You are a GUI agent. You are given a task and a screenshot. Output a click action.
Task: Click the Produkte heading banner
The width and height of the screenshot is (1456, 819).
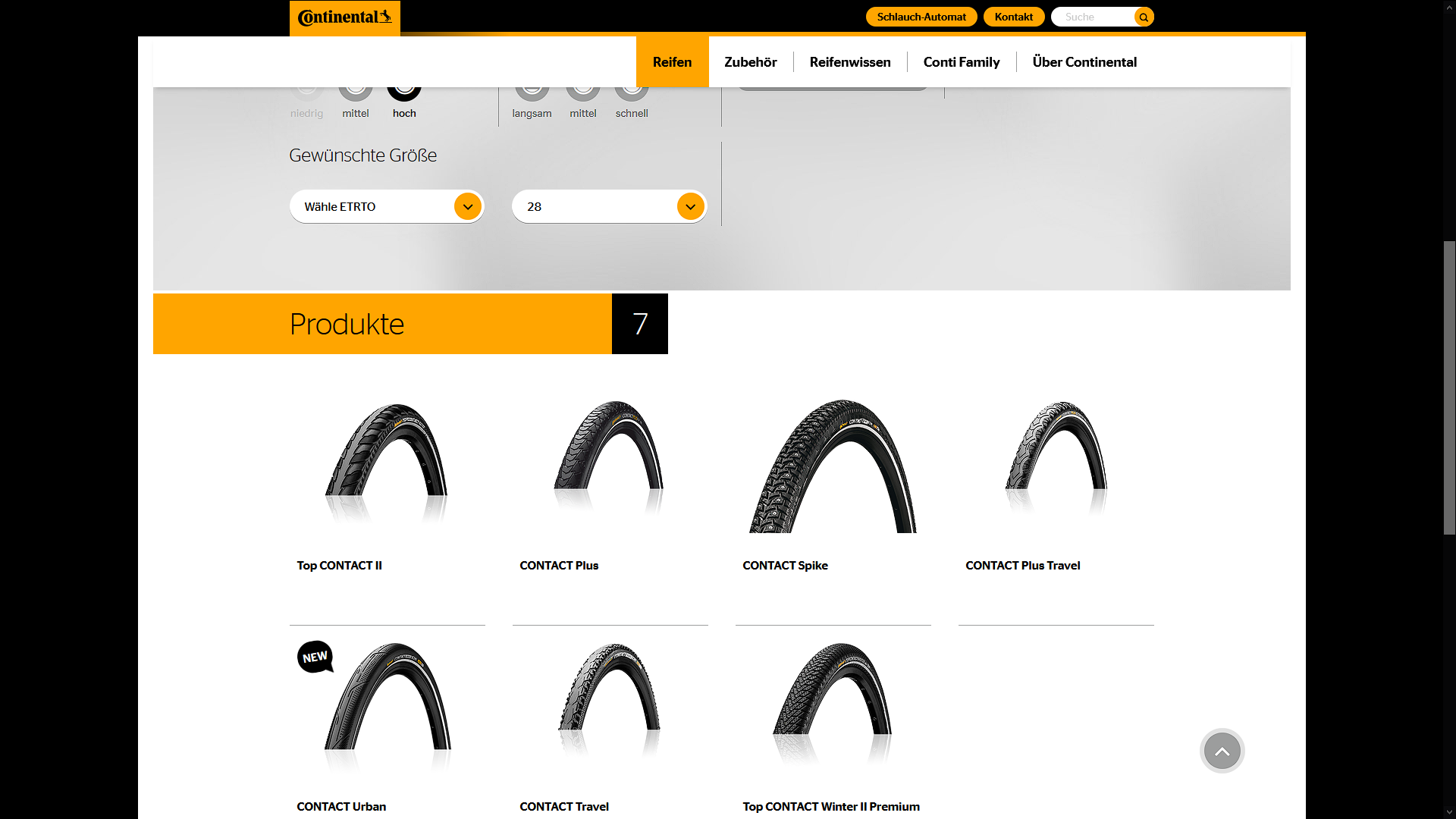[382, 324]
